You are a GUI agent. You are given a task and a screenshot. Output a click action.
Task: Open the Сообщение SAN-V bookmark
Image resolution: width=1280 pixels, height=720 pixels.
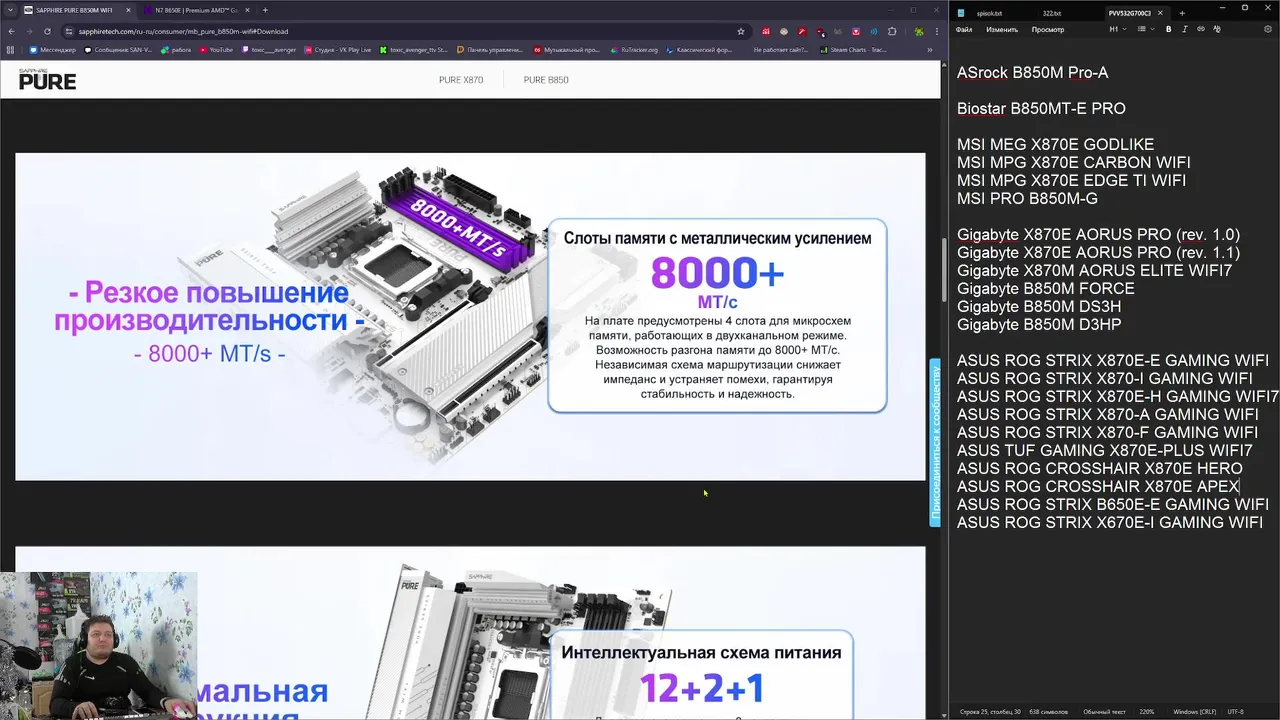point(118,50)
